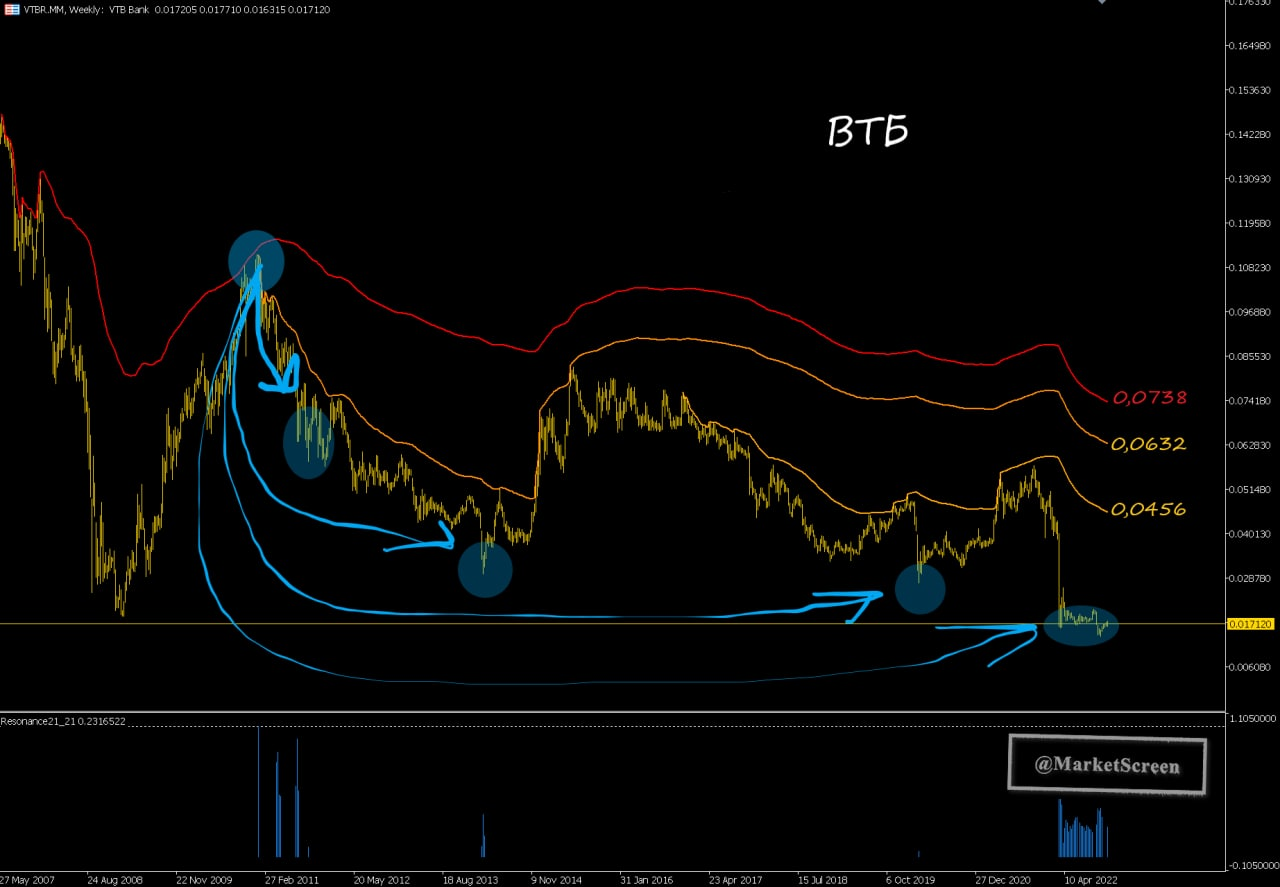Click indicator scale value 1.1050000
The width and height of the screenshot is (1280, 887).
[1254, 719]
